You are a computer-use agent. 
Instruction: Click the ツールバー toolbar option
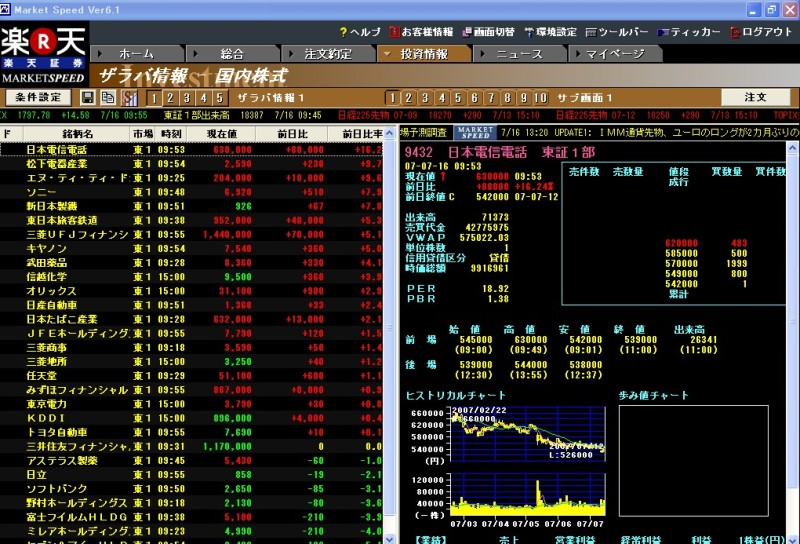[617, 32]
